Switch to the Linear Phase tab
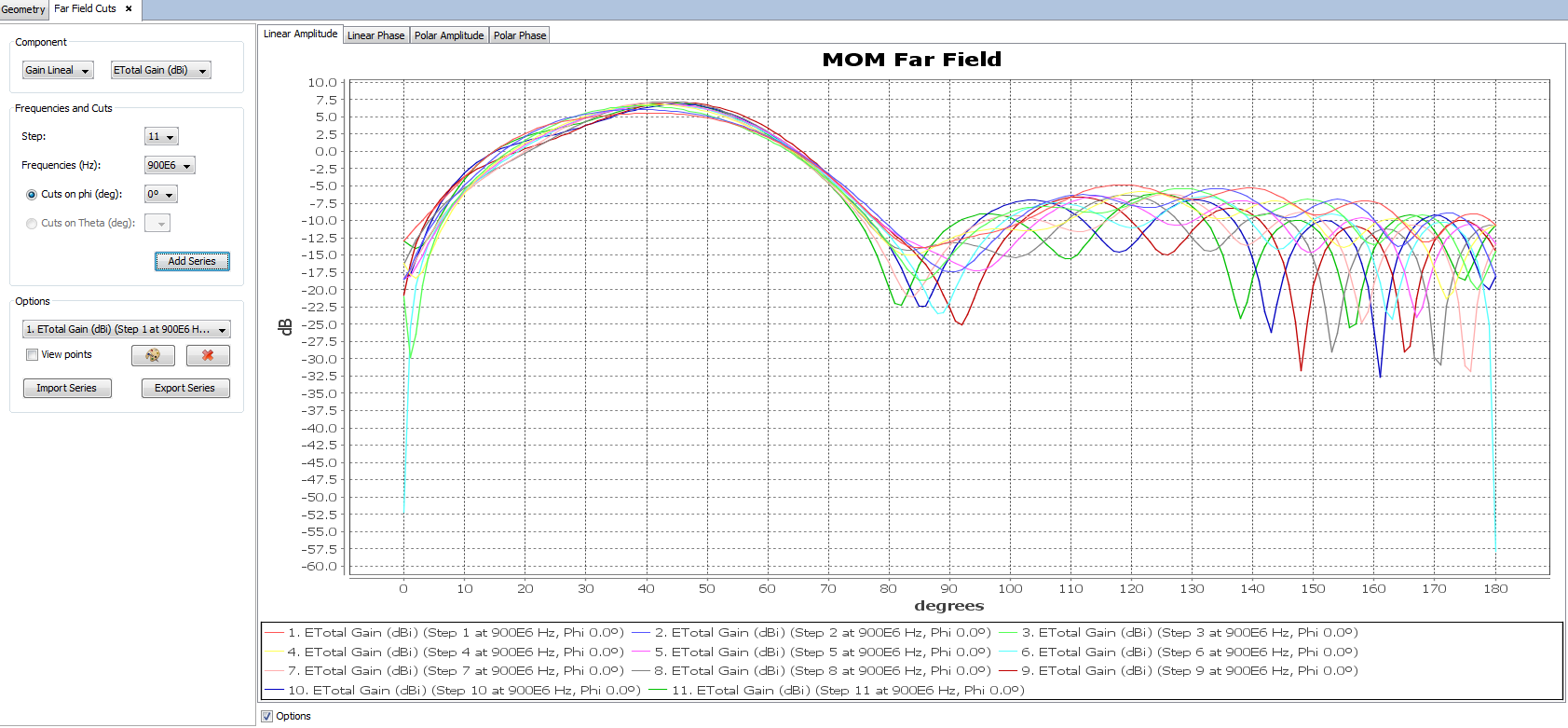This screenshot has height=728, width=1568. click(x=375, y=35)
